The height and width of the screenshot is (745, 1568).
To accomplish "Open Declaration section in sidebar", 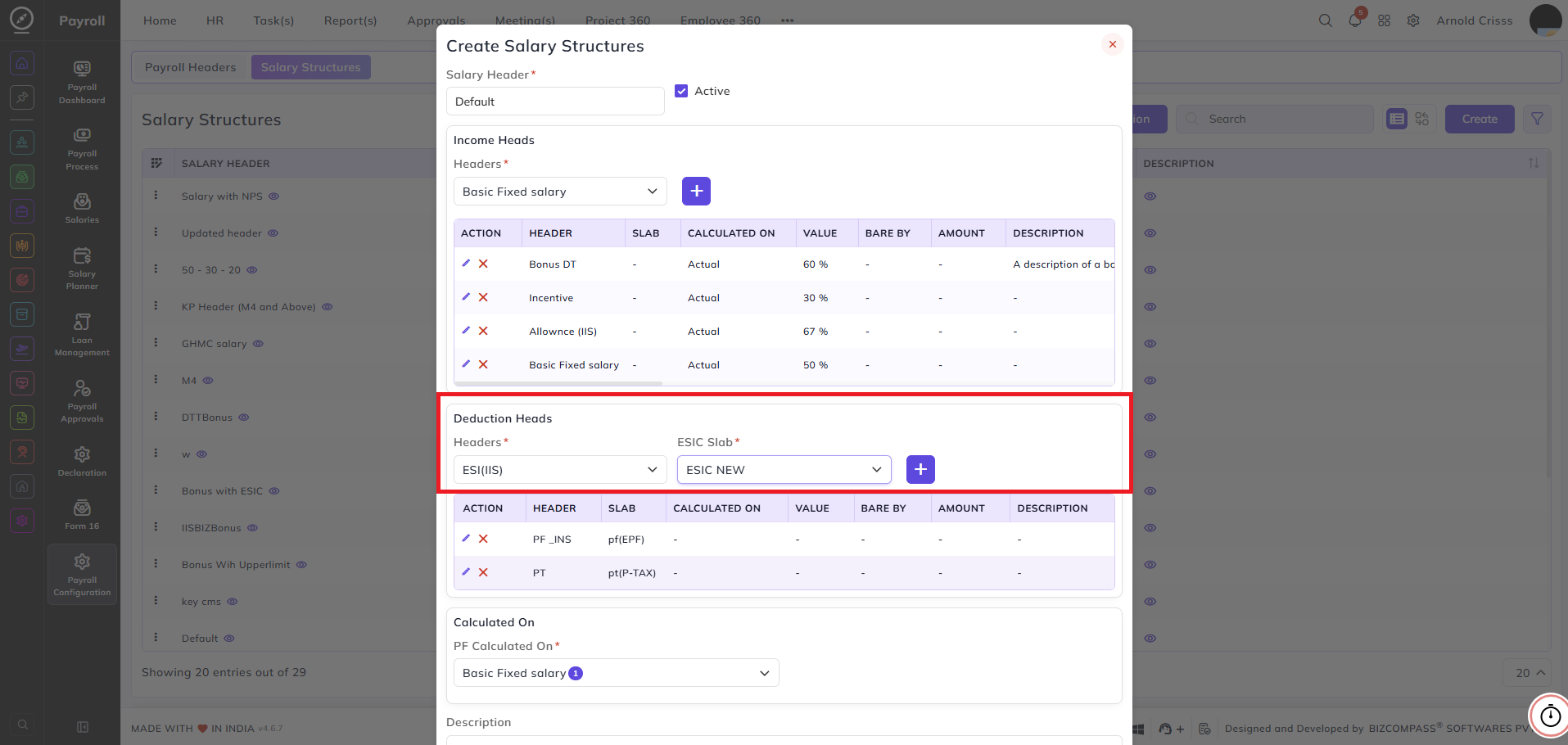I will click(x=82, y=462).
